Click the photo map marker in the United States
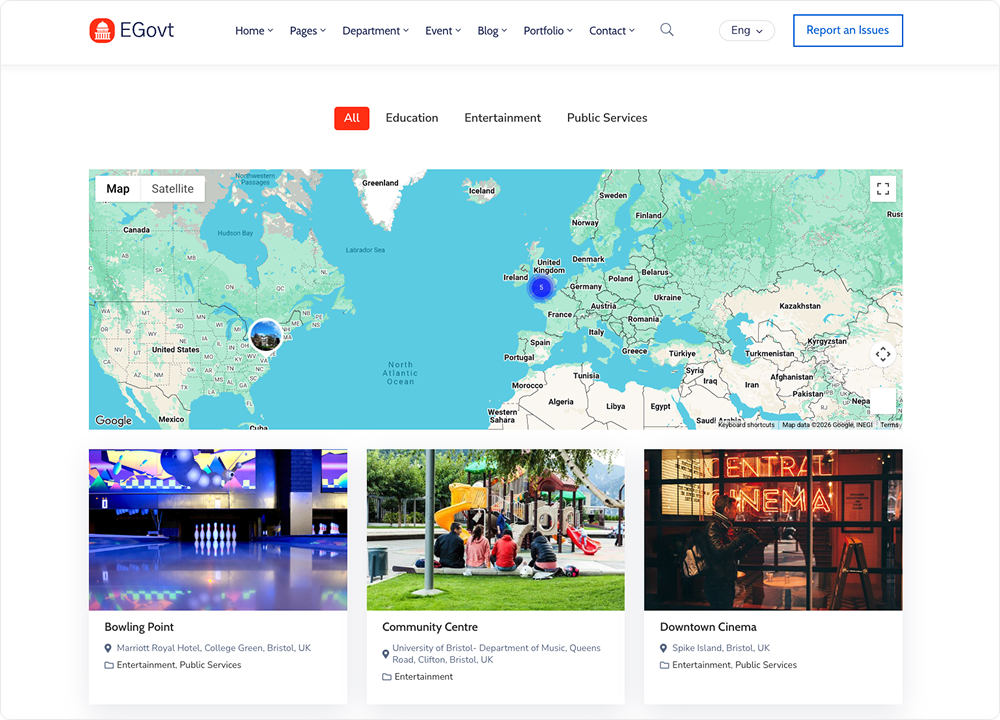Viewport: 1000px width, 720px height. pyautogui.click(x=266, y=335)
